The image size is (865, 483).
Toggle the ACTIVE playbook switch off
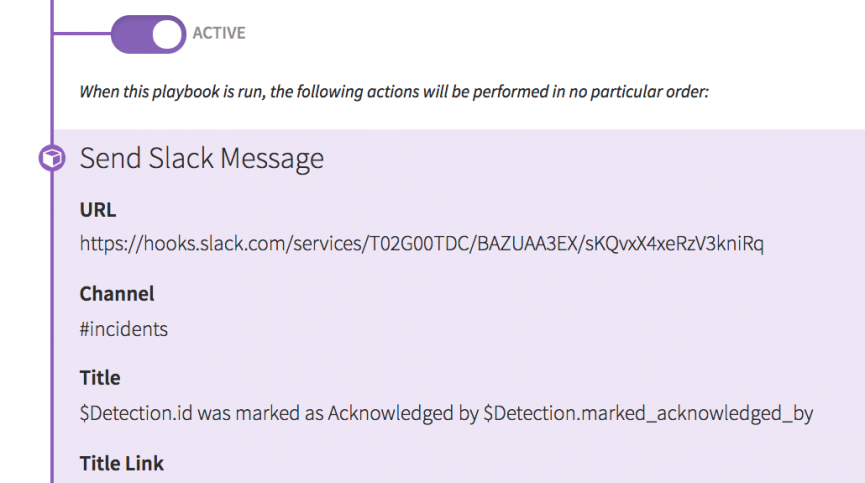click(x=148, y=33)
